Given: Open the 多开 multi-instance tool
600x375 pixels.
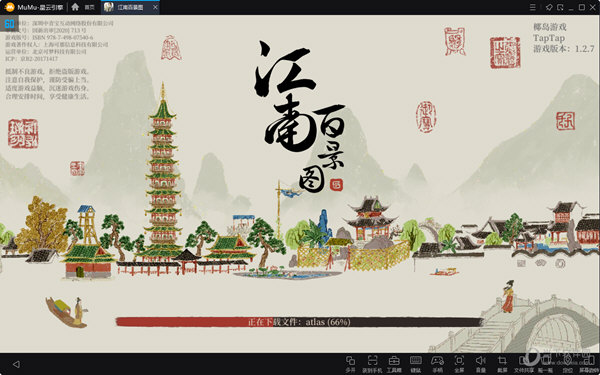Looking at the screenshot, I should tap(351, 364).
